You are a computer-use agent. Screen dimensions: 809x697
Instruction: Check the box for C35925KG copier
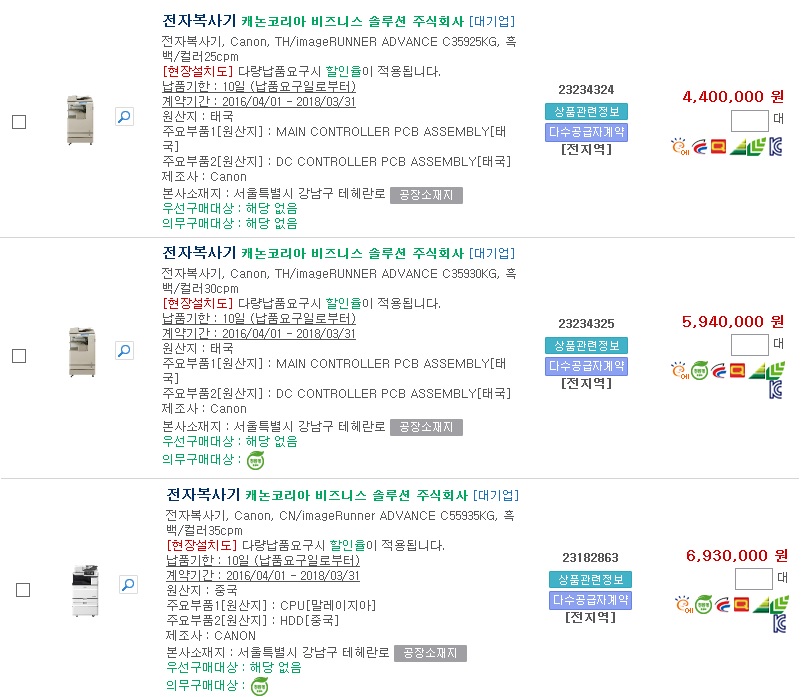(19, 122)
